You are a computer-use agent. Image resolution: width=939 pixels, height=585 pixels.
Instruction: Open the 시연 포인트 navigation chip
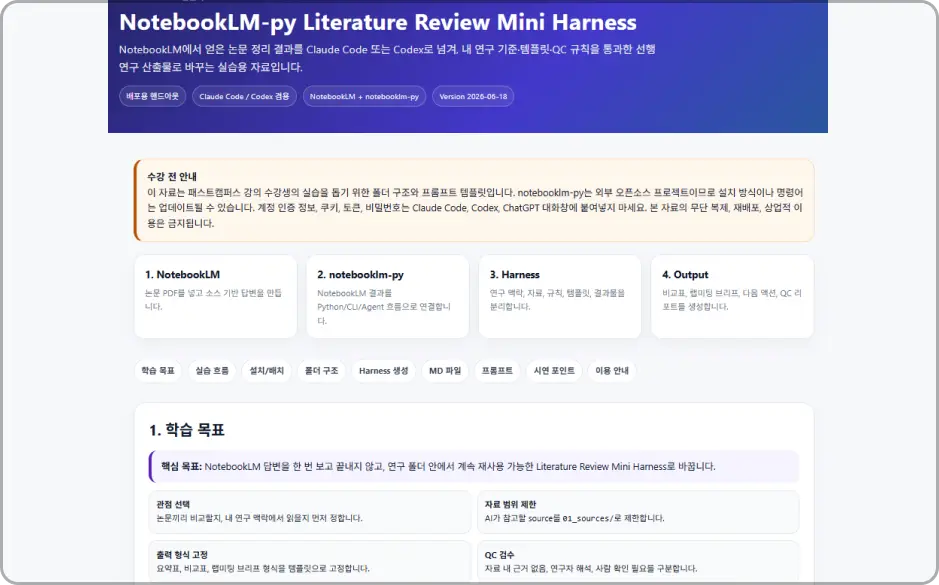tap(554, 371)
